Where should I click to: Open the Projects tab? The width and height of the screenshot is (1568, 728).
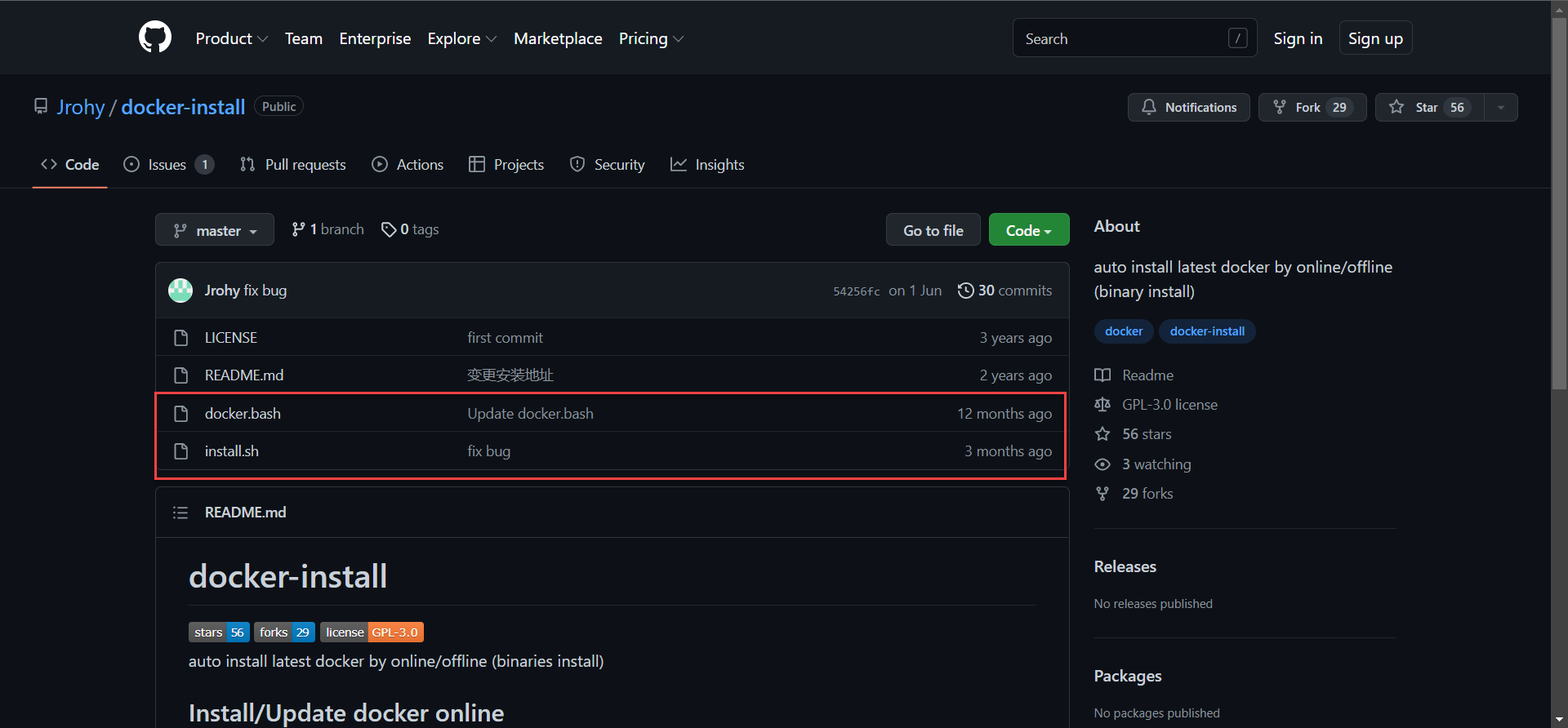click(x=506, y=165)
